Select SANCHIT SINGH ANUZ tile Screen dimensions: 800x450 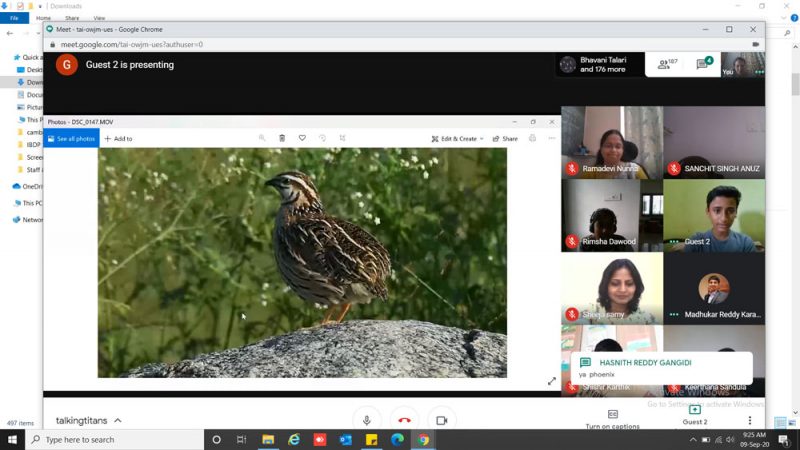(714, 142)
